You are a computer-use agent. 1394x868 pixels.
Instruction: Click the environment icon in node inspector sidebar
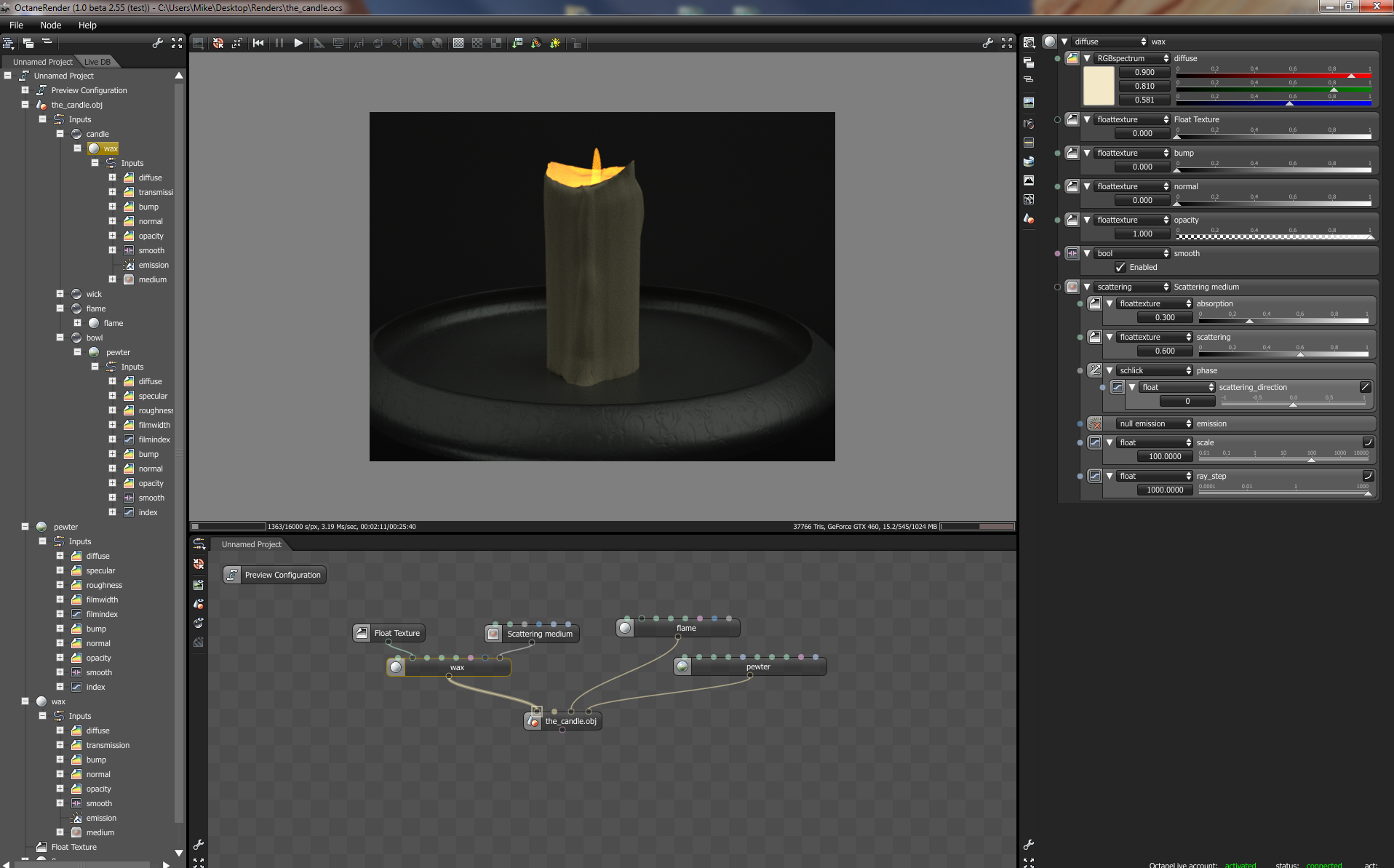tap(1029, 162)
